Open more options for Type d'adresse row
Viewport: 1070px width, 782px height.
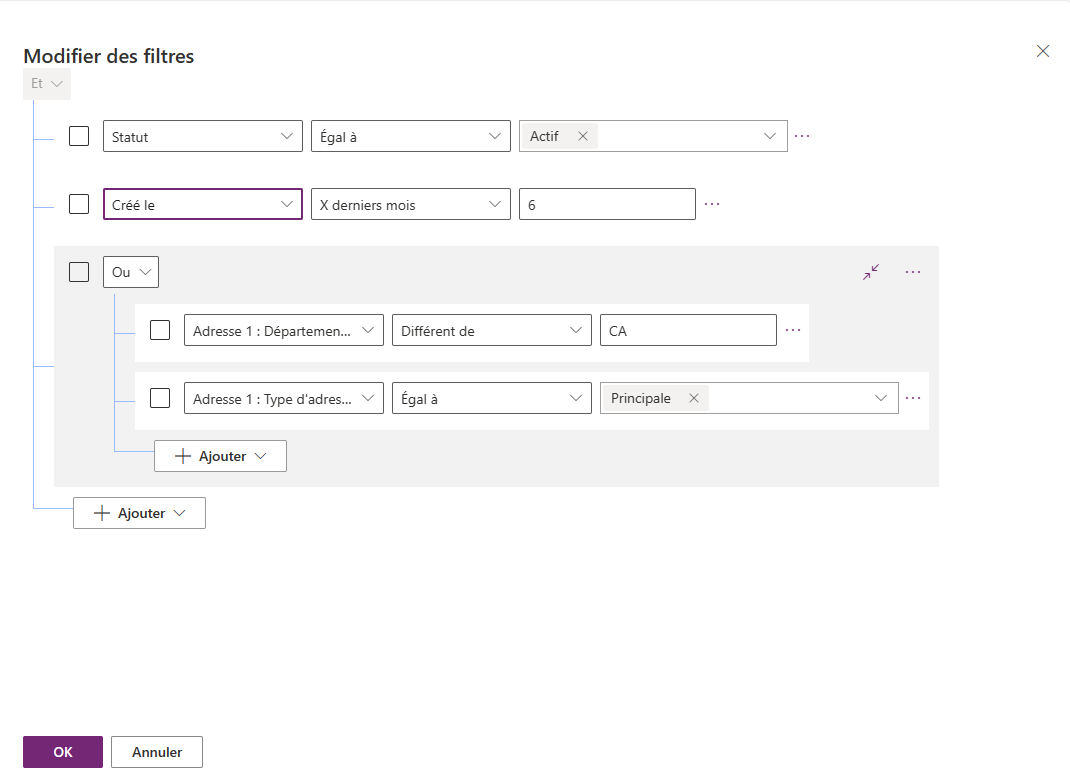point(913,398)
